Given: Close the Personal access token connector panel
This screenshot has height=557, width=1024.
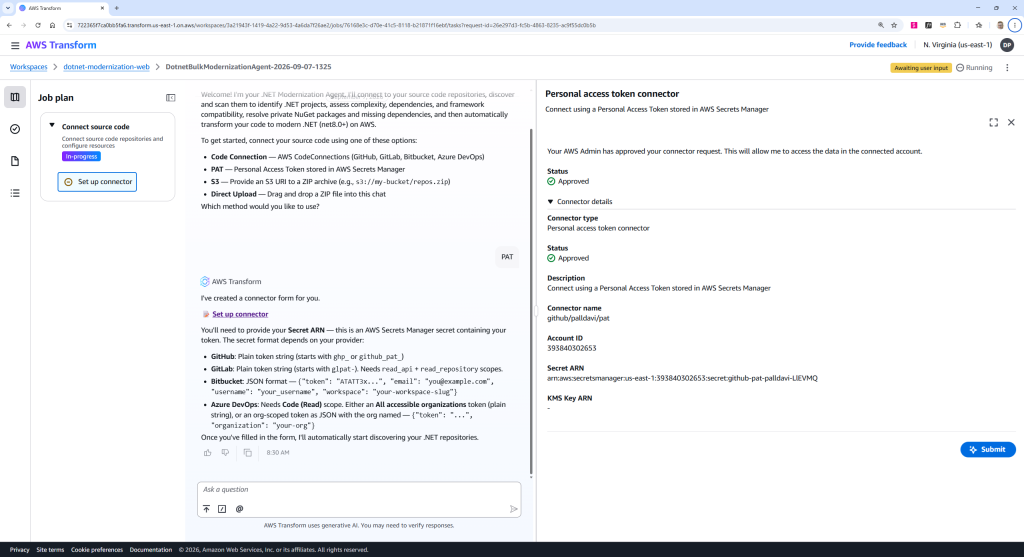Looking at the screenshot, I should (x=1011, y=122).
